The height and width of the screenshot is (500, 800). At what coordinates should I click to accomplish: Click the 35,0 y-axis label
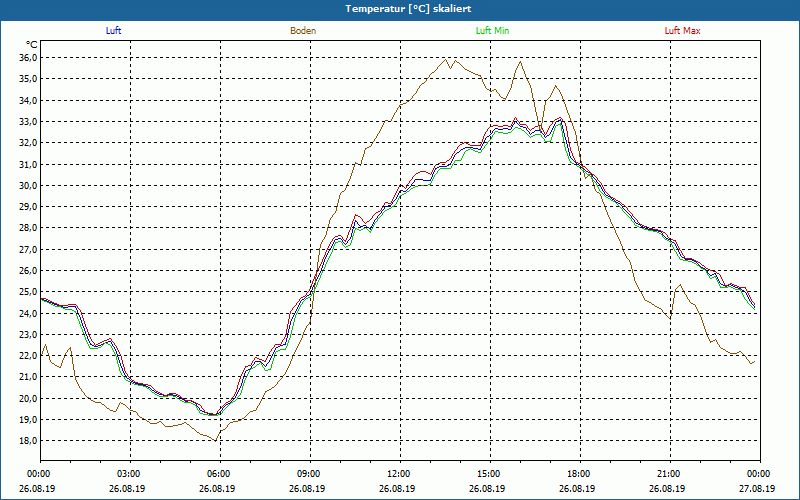click(x=29, y=79)
